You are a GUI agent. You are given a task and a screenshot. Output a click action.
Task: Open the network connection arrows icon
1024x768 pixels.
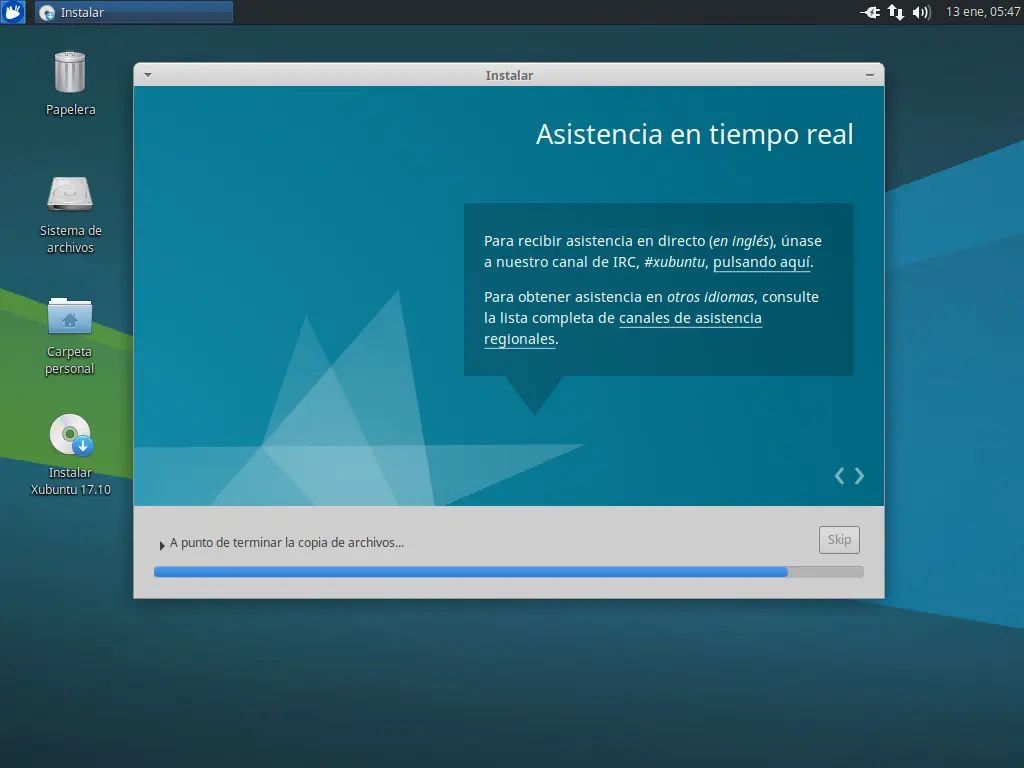click(x=896, y=12)
